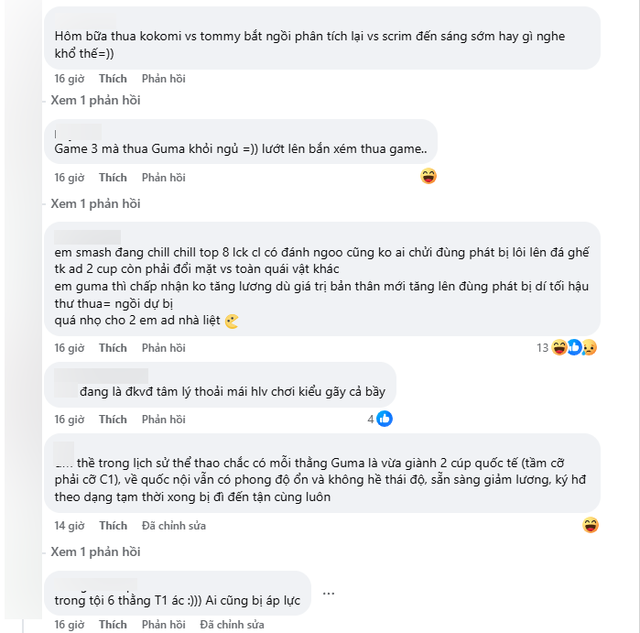Click Phản hồi on the "Game 3" comment
640x633 pixels.
(x=163, y=177)
